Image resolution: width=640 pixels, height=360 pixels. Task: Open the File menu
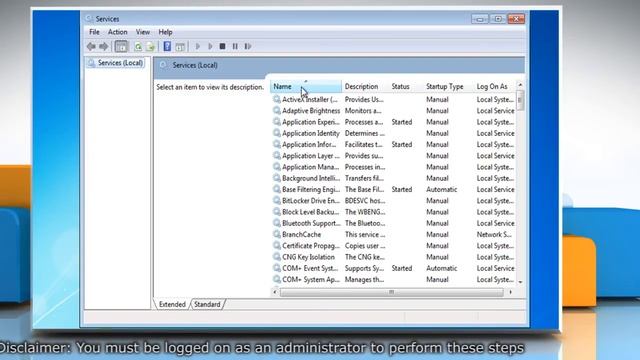(94, 32)
